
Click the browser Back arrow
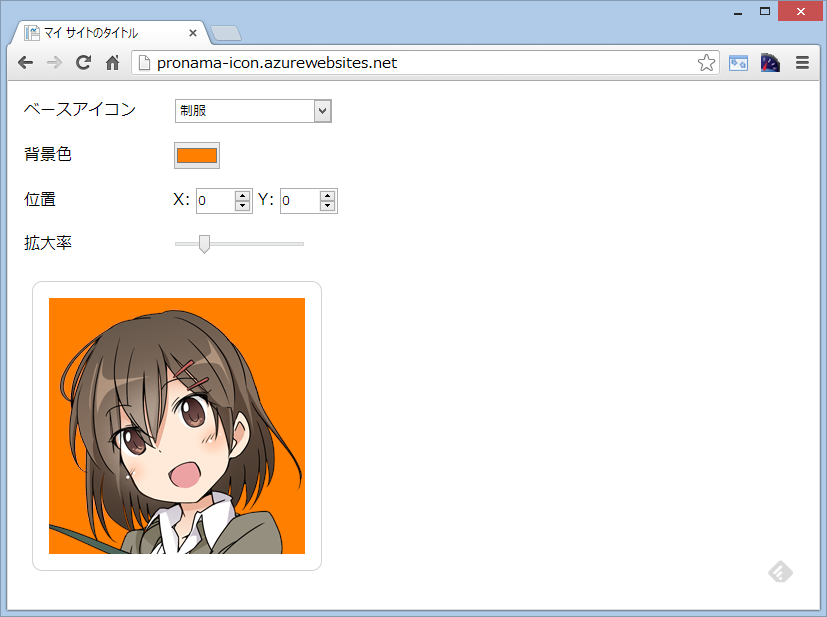click(25, 63)
